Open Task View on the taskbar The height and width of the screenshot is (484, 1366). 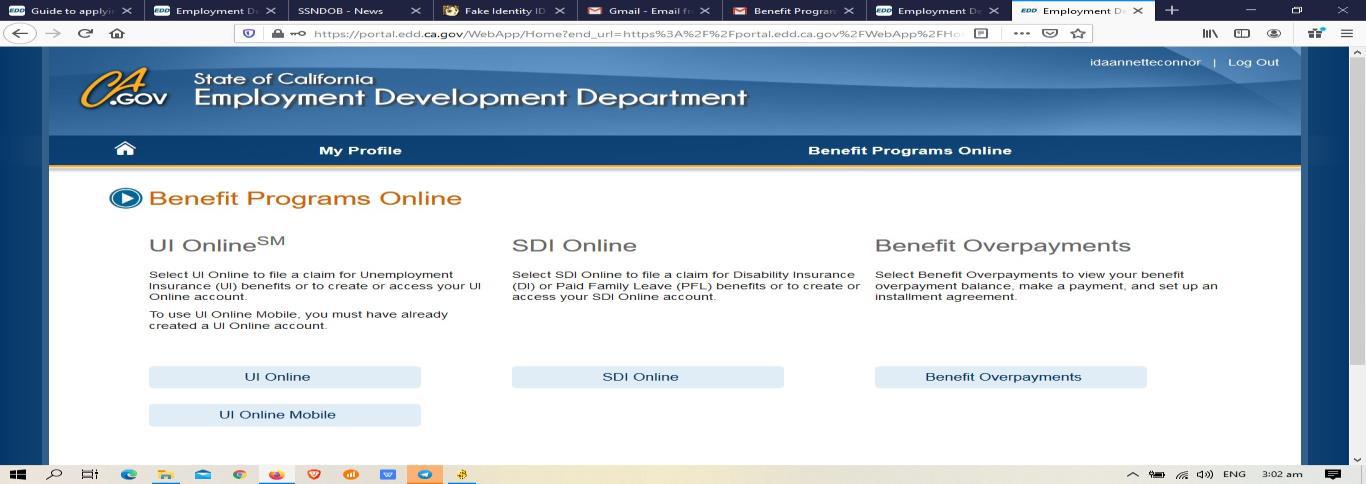point(90,475)
